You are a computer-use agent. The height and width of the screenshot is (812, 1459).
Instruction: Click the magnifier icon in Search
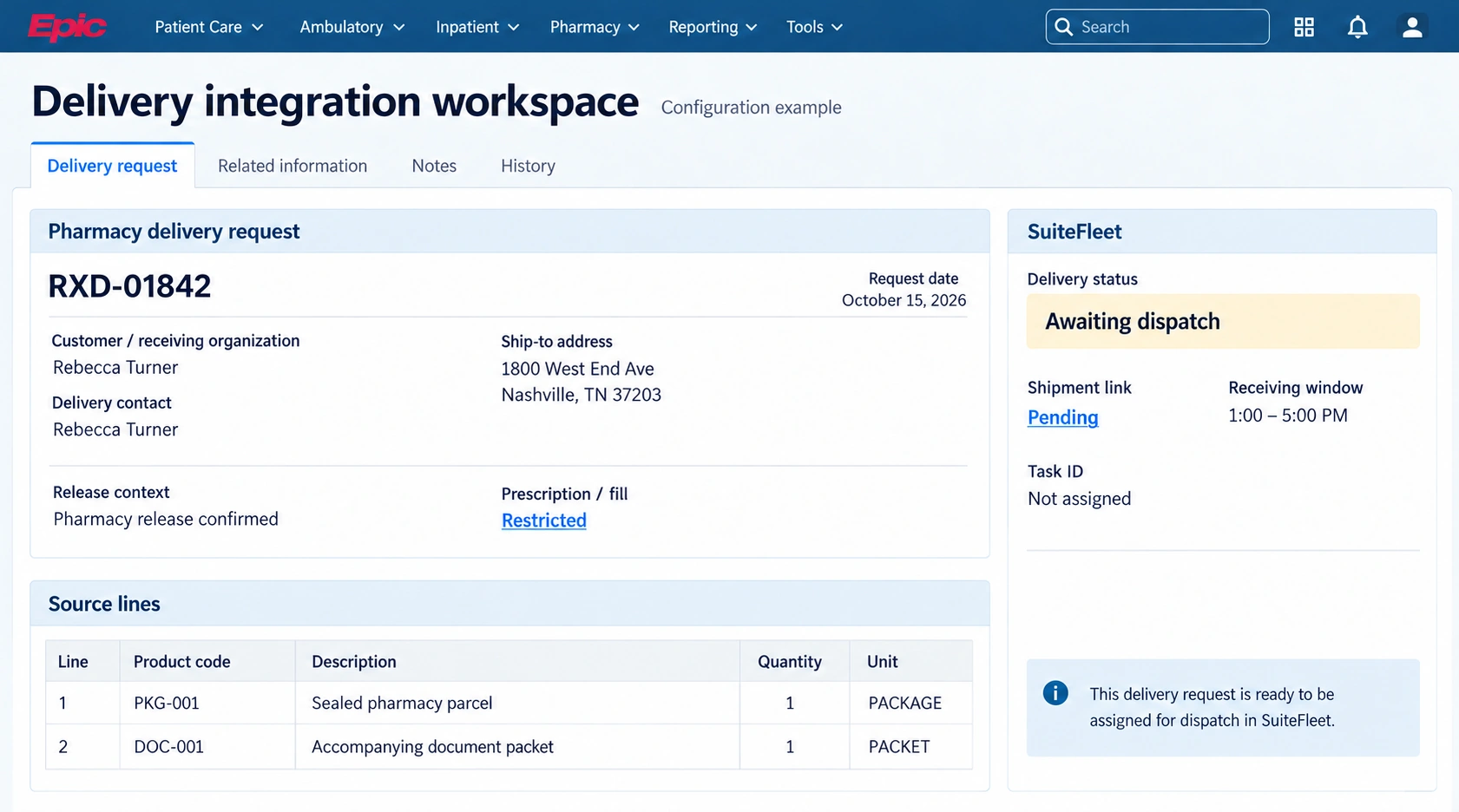1063,27
